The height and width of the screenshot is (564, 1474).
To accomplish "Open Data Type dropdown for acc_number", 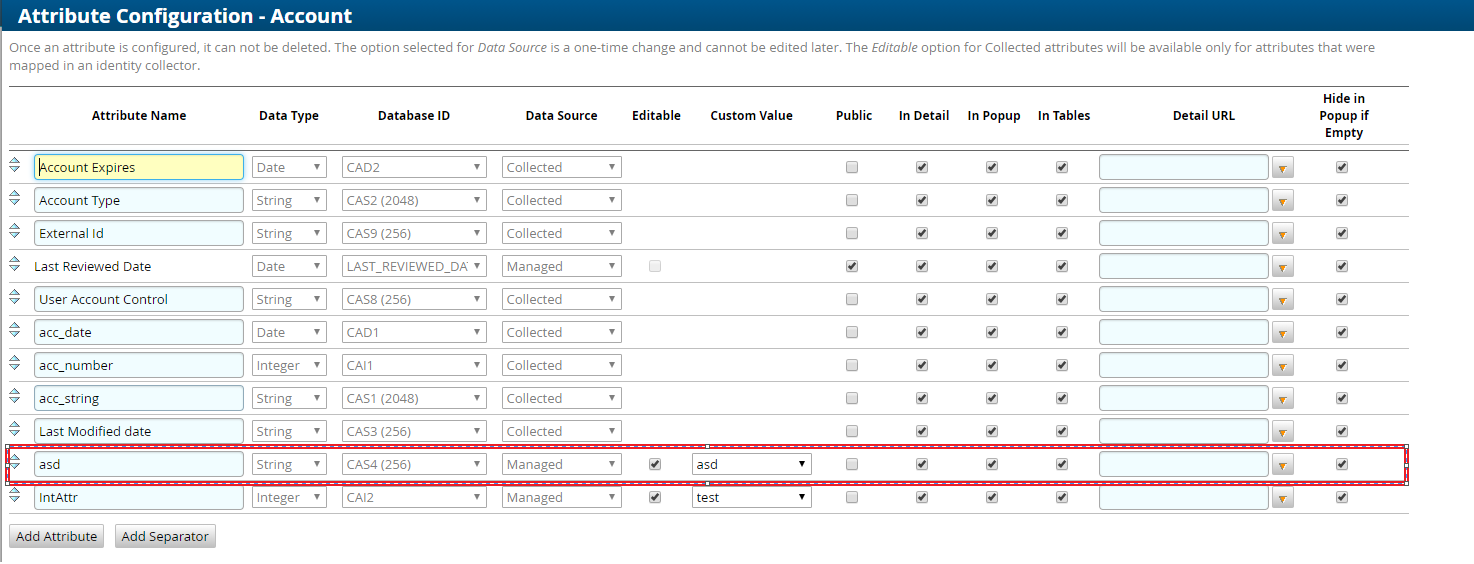I will click(289, 365).
